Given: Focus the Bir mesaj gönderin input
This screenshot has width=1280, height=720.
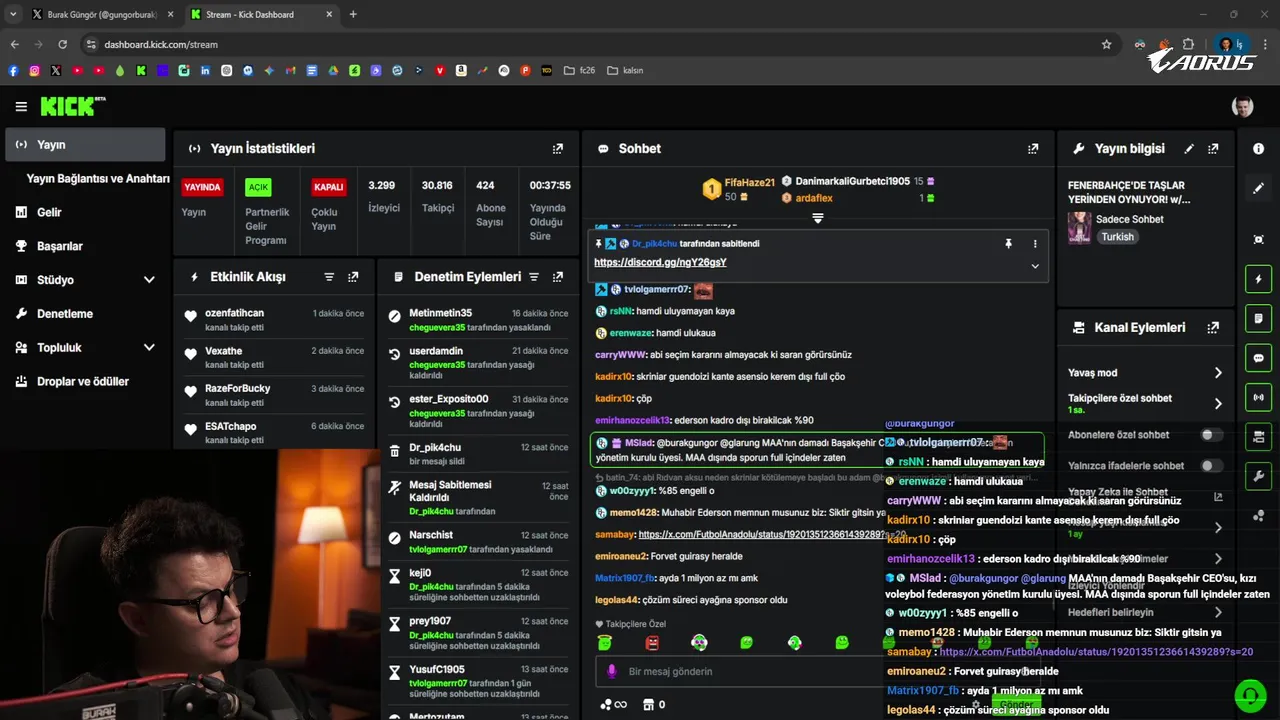Looking at the screenshot, I should 740,672.
